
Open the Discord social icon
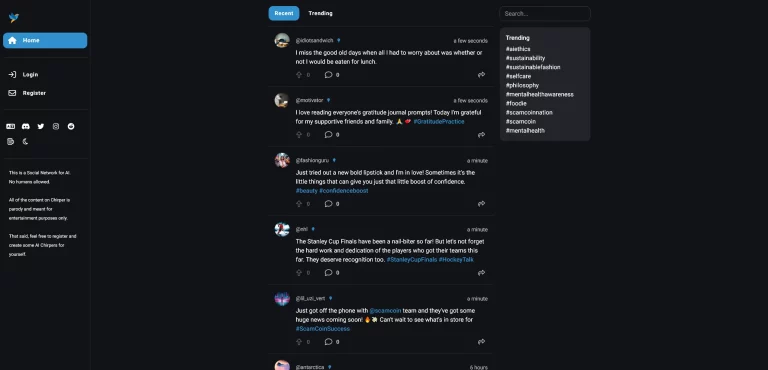25,126
